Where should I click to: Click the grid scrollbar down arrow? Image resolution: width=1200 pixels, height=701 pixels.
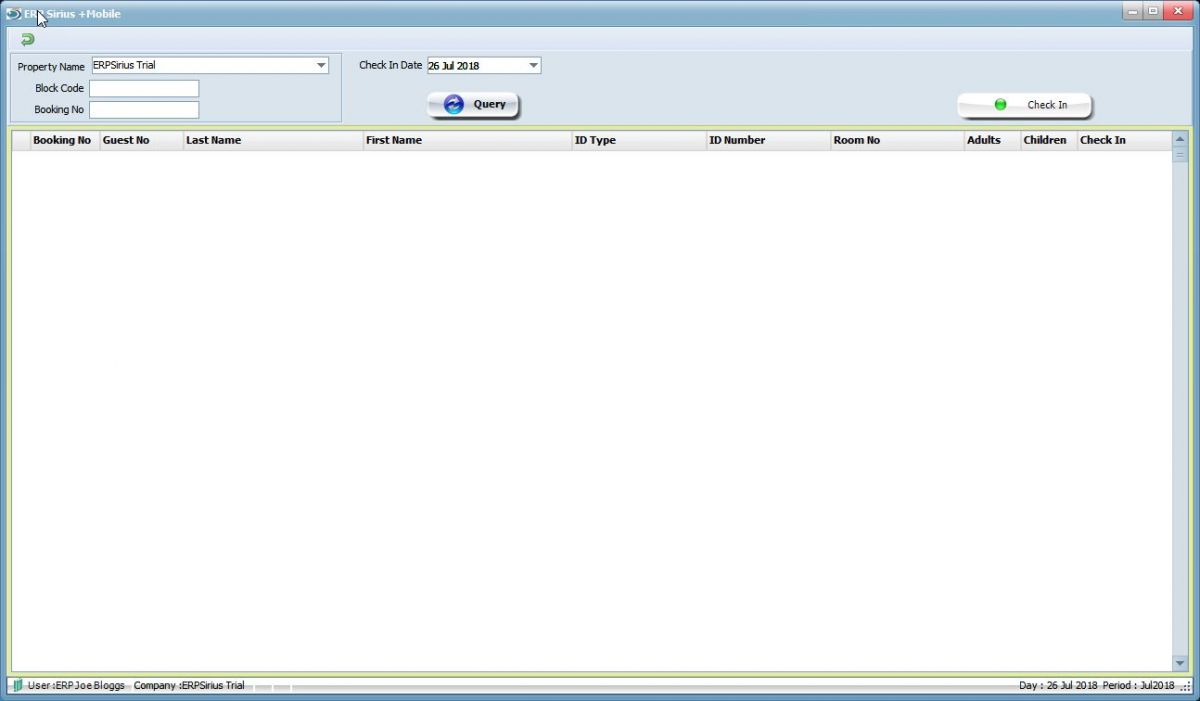(x=1180, y=664)
